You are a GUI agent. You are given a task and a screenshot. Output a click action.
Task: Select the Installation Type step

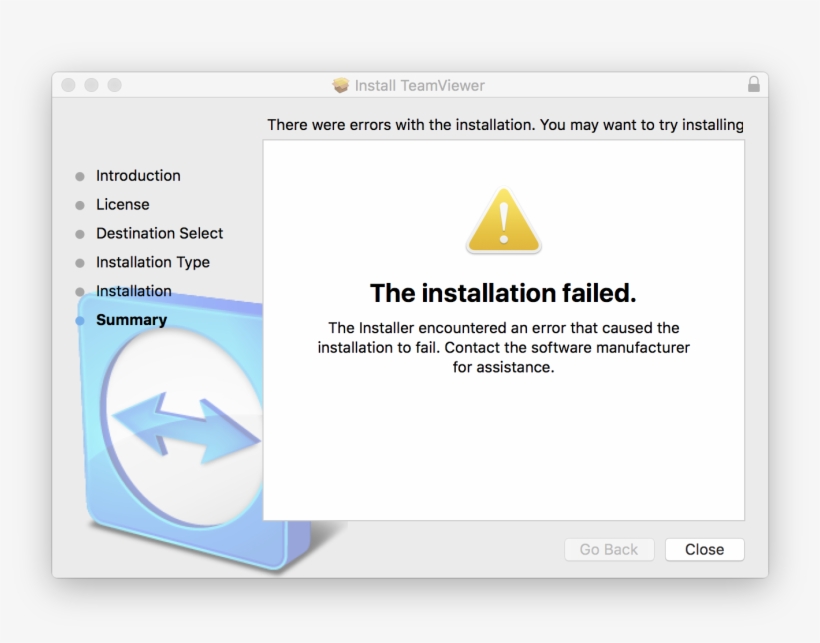[153, 262]
